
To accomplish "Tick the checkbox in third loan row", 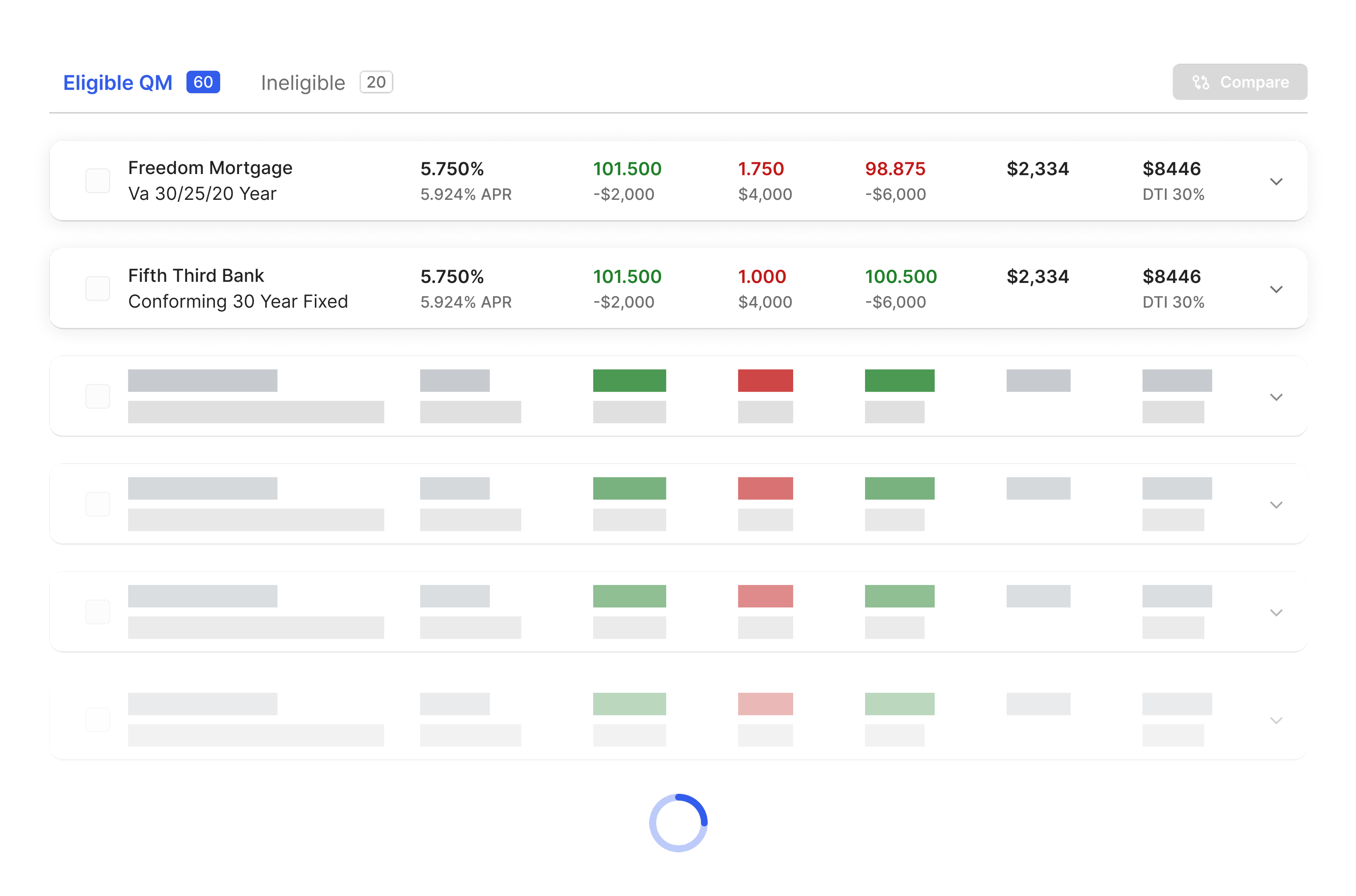I will click(98, 397).
